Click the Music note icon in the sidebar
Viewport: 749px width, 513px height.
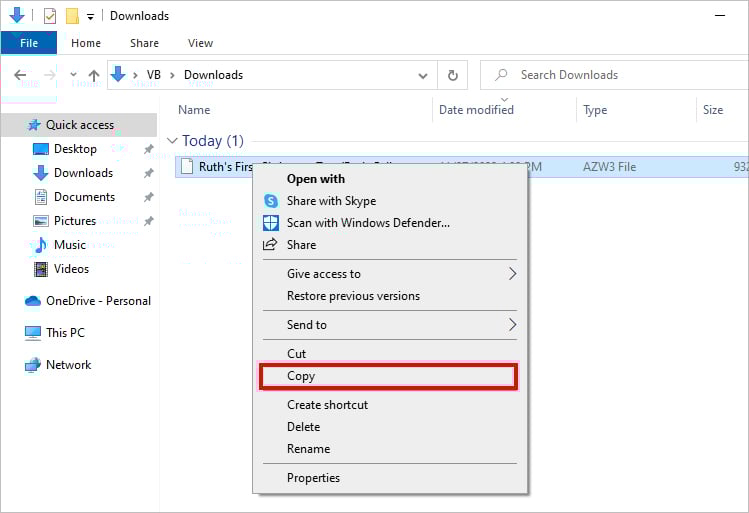click(x=40, y=245)
